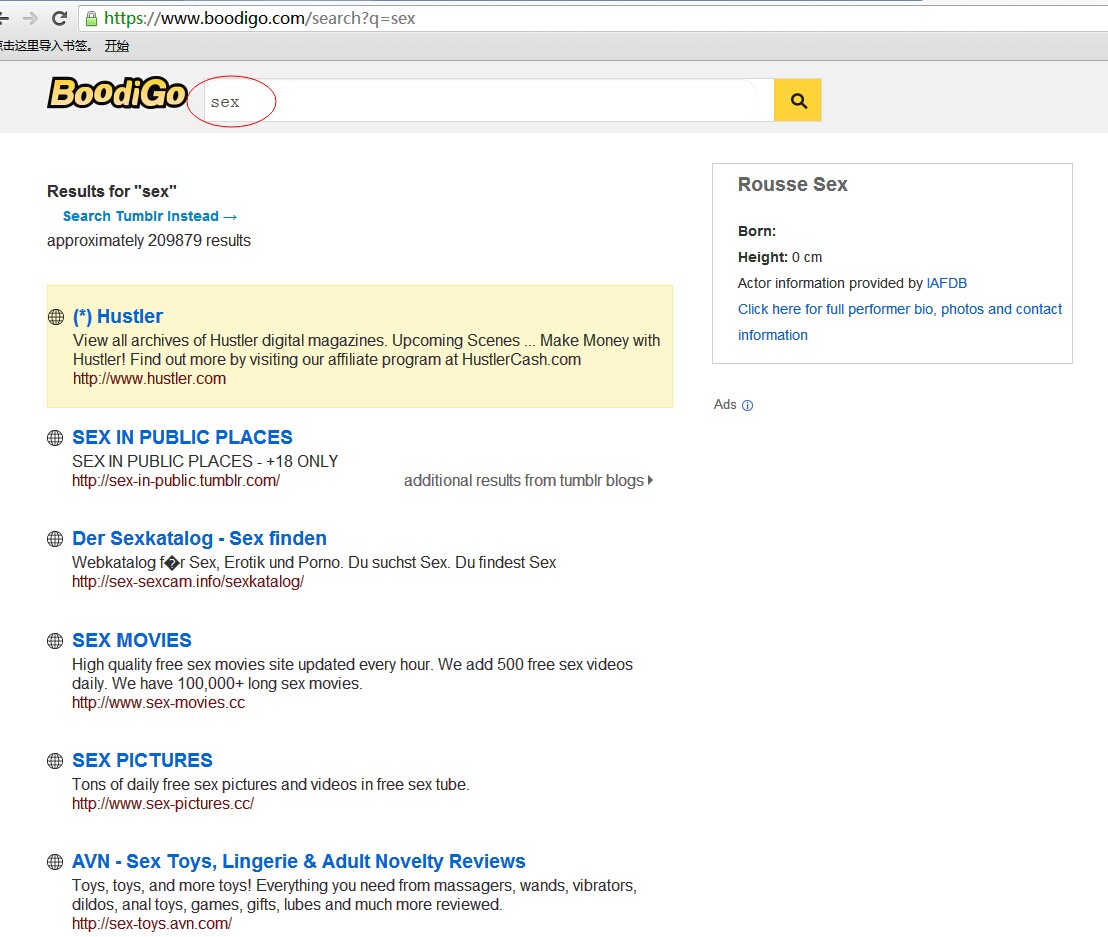Click the globe icon beside Der Sexkatalog result
1108x937 pixels.
click(x=56, y=539)
